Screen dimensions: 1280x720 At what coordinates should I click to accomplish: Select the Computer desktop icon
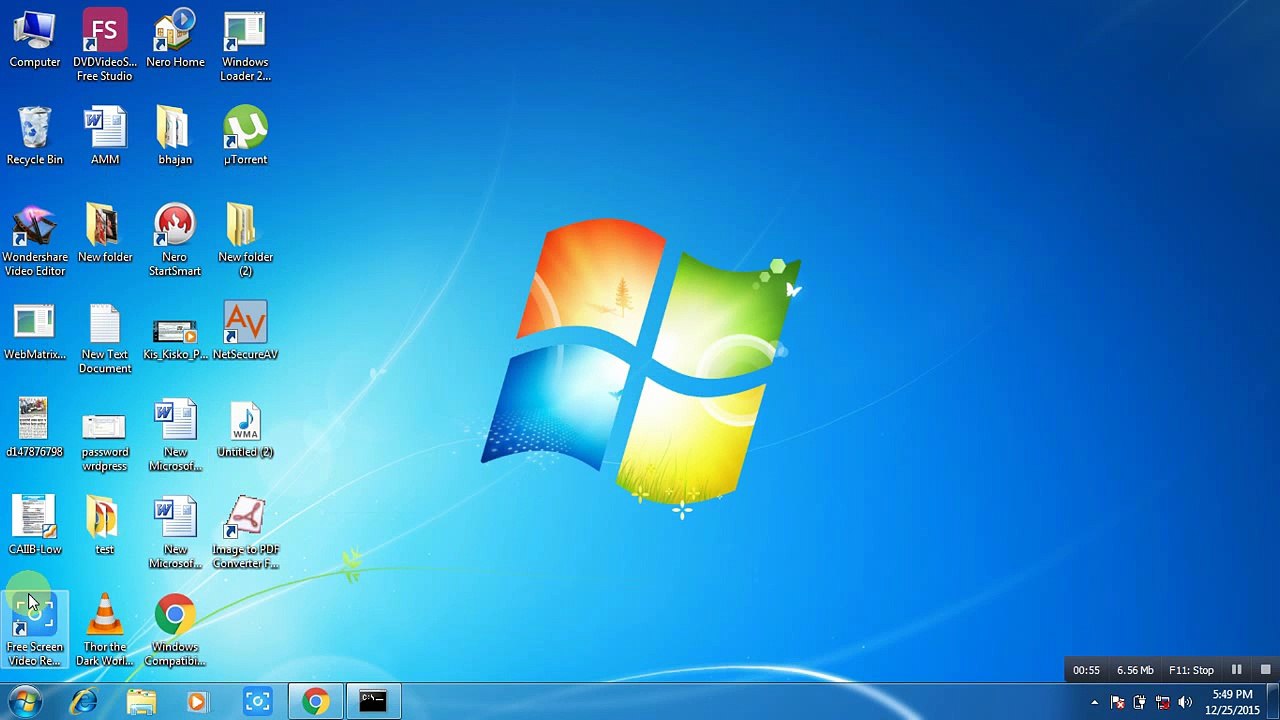click(35, 40)
